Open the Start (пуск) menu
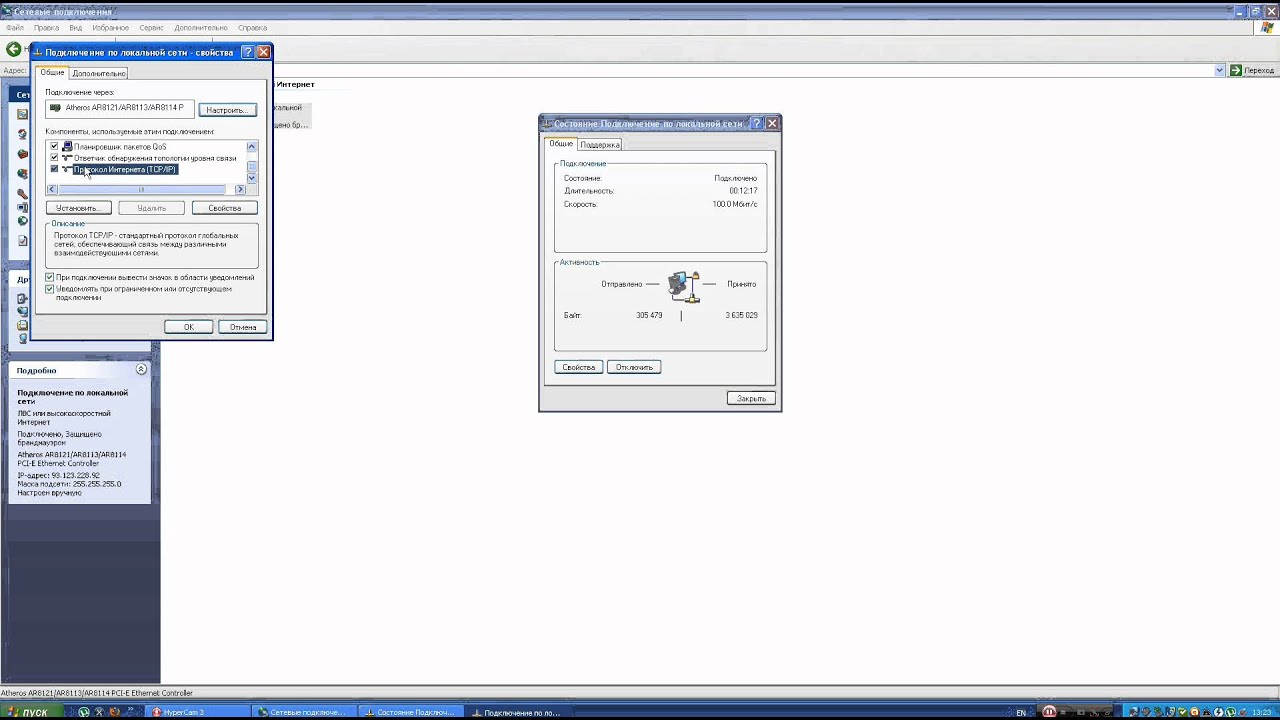This screenshot has height=720, width=1280. click(30, 712)
